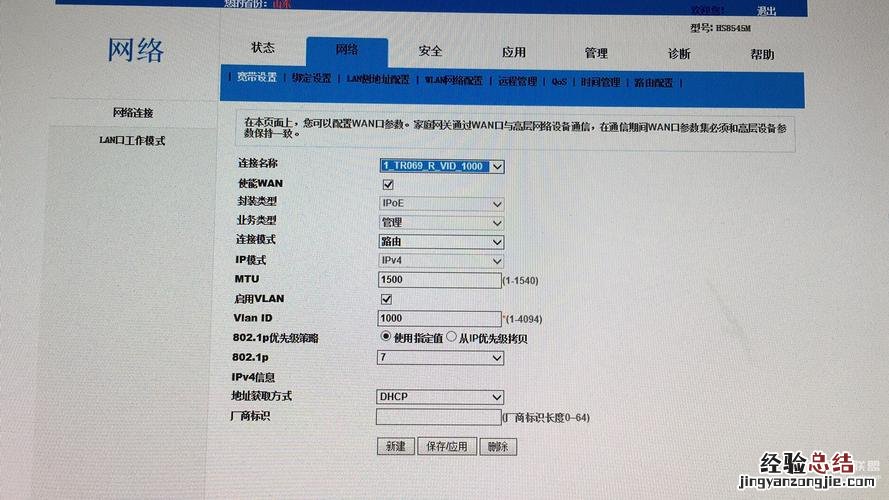This screenshot has height=500, width=889.
Task: Open the 绑定设置 submenu
Action: (311, 78)
